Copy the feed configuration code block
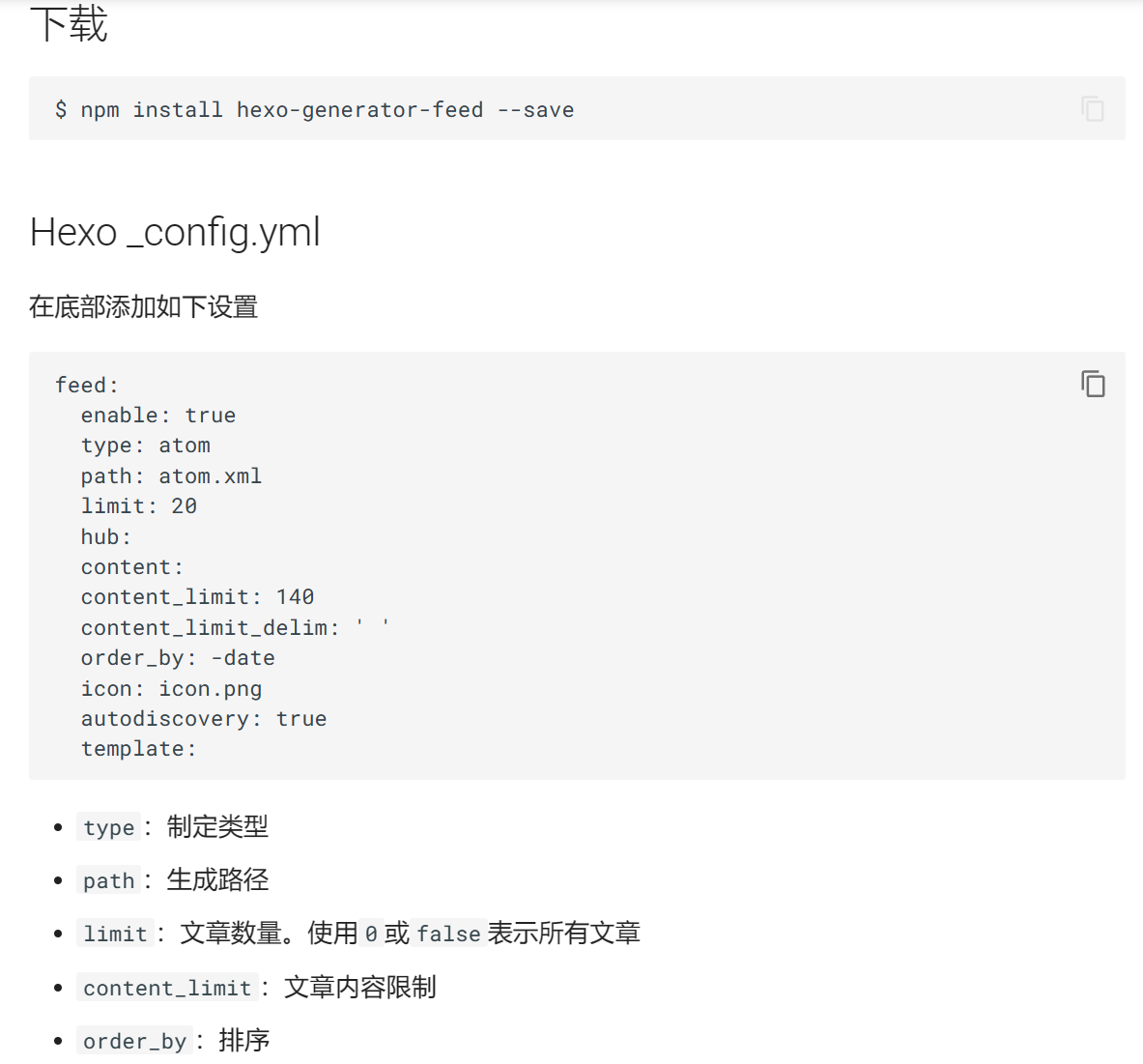The height and width of the screenshot is (1064, 1143). (1093, 385)
